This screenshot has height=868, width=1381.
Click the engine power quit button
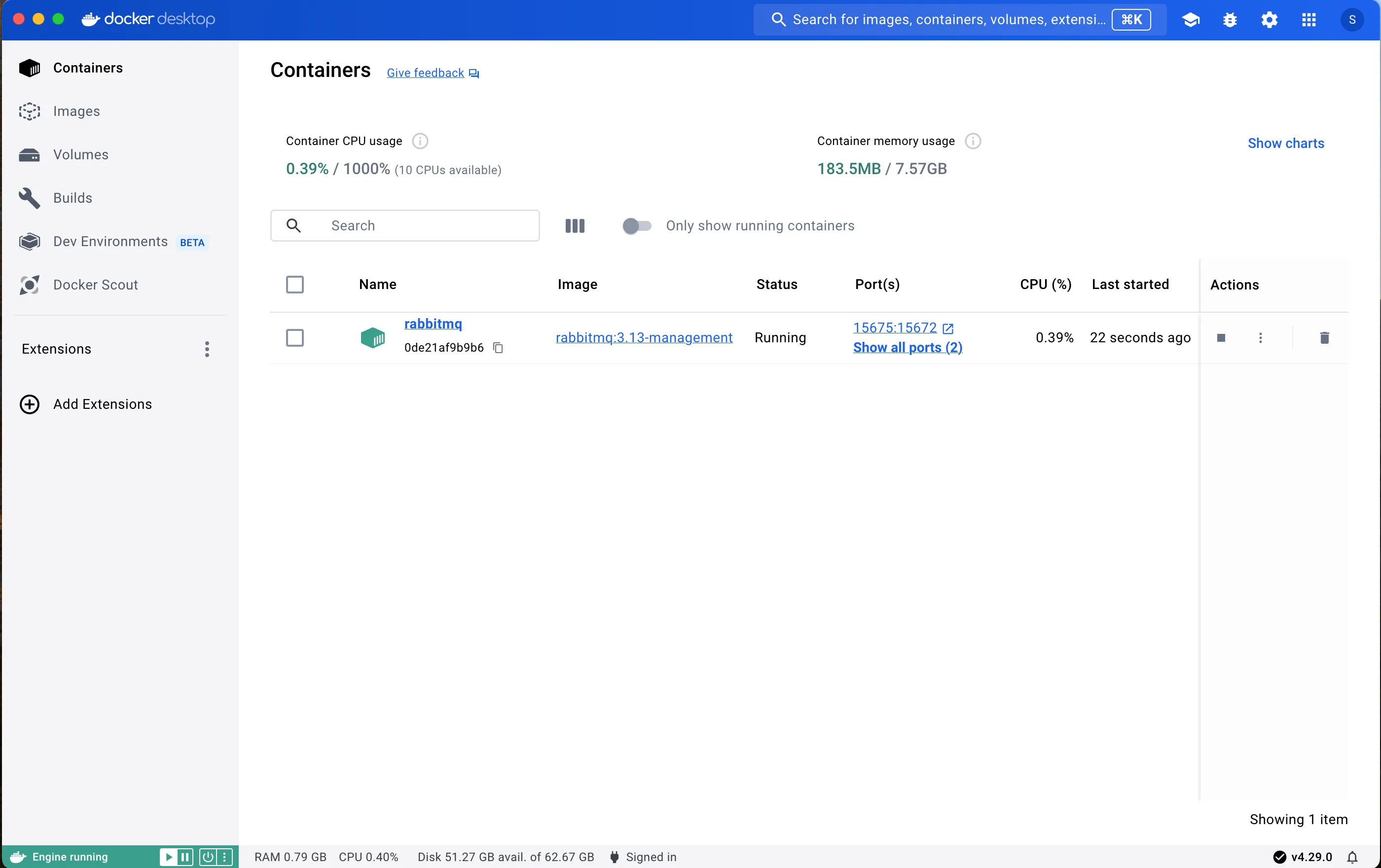[208, 857]
